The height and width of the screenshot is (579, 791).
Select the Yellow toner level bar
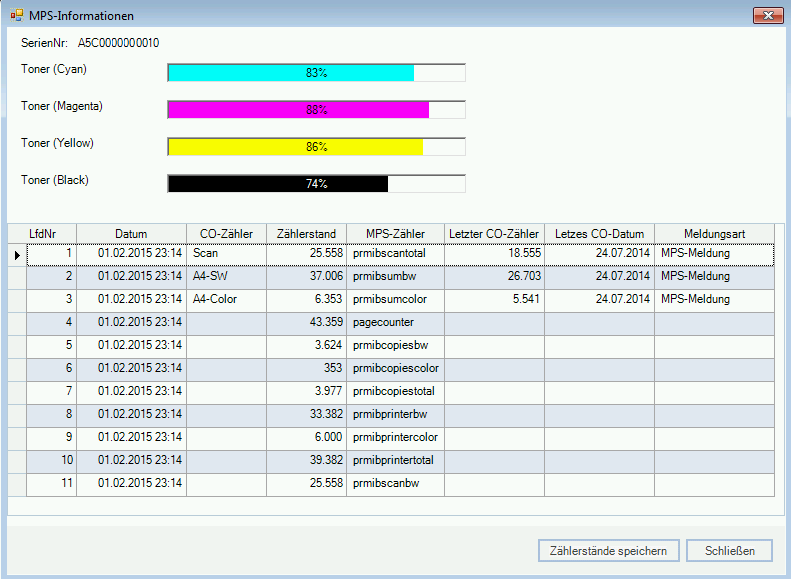pos(316,147)
